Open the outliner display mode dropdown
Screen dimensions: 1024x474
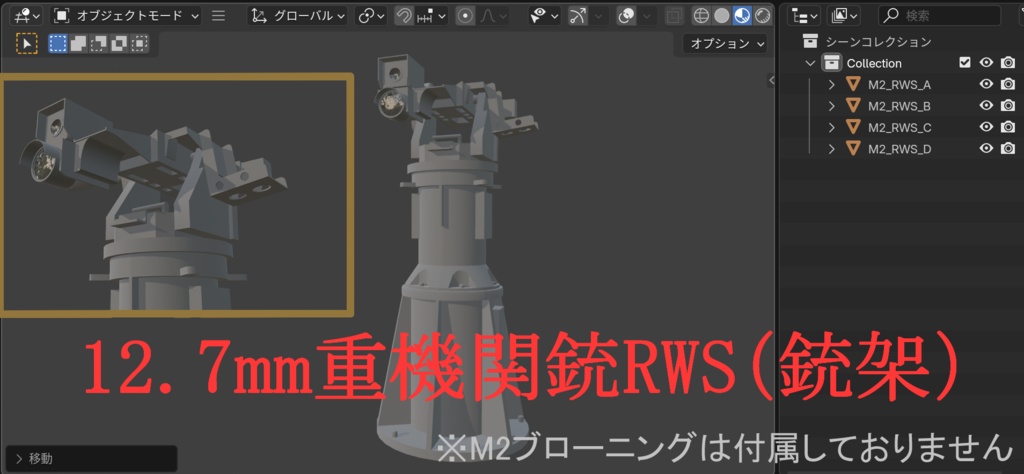click(x=843, y=16)
